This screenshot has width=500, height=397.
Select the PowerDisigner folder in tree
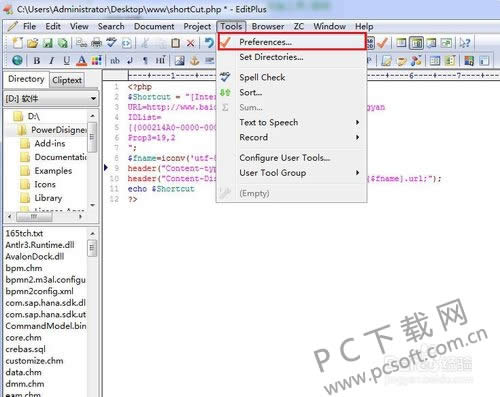(x=58, y=130)
